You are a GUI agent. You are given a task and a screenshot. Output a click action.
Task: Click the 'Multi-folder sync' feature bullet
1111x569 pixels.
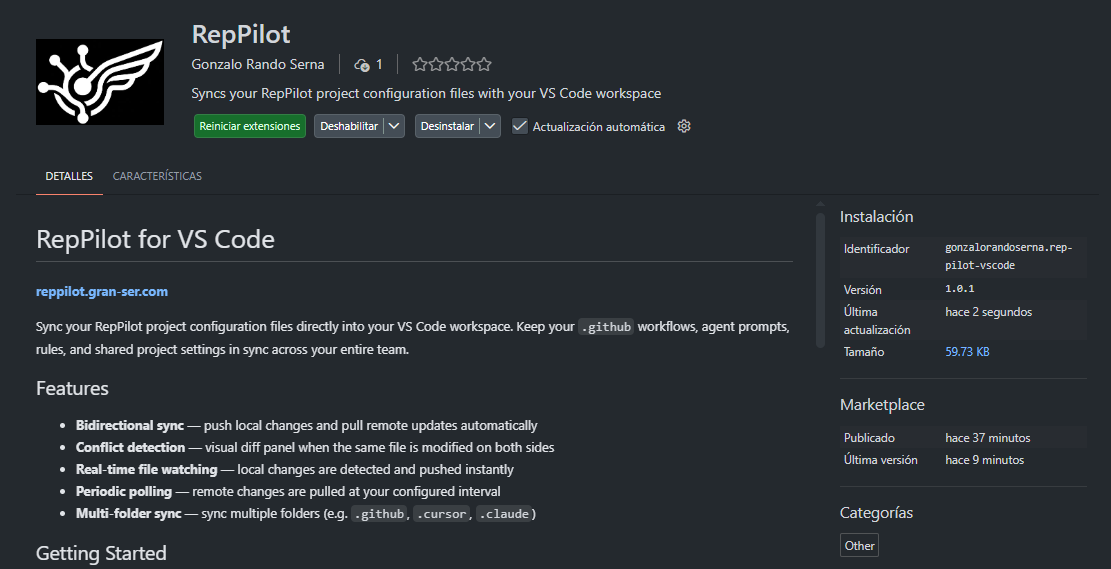tap(306, 514)
